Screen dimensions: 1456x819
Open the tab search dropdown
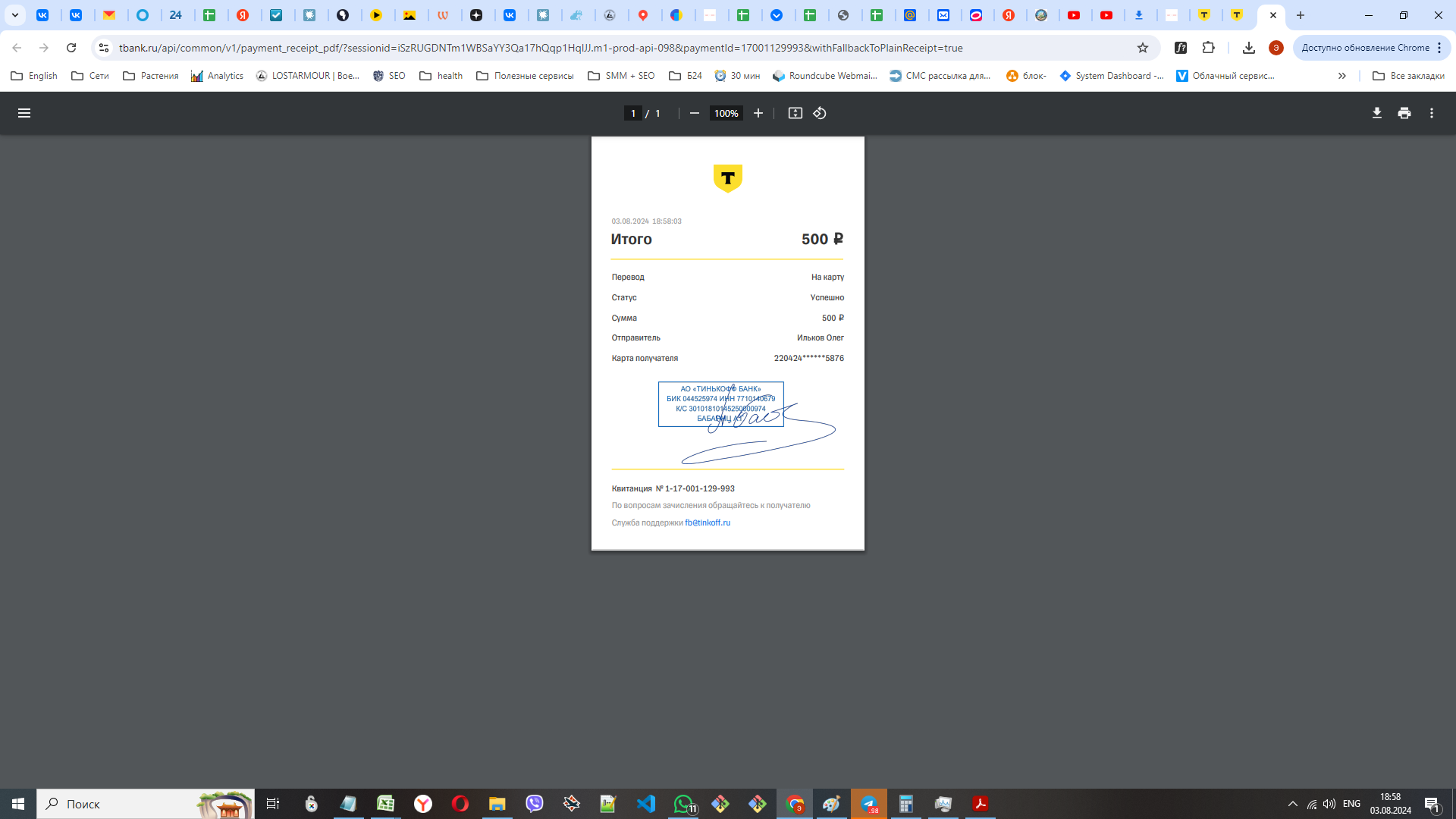tap(14, 15)
